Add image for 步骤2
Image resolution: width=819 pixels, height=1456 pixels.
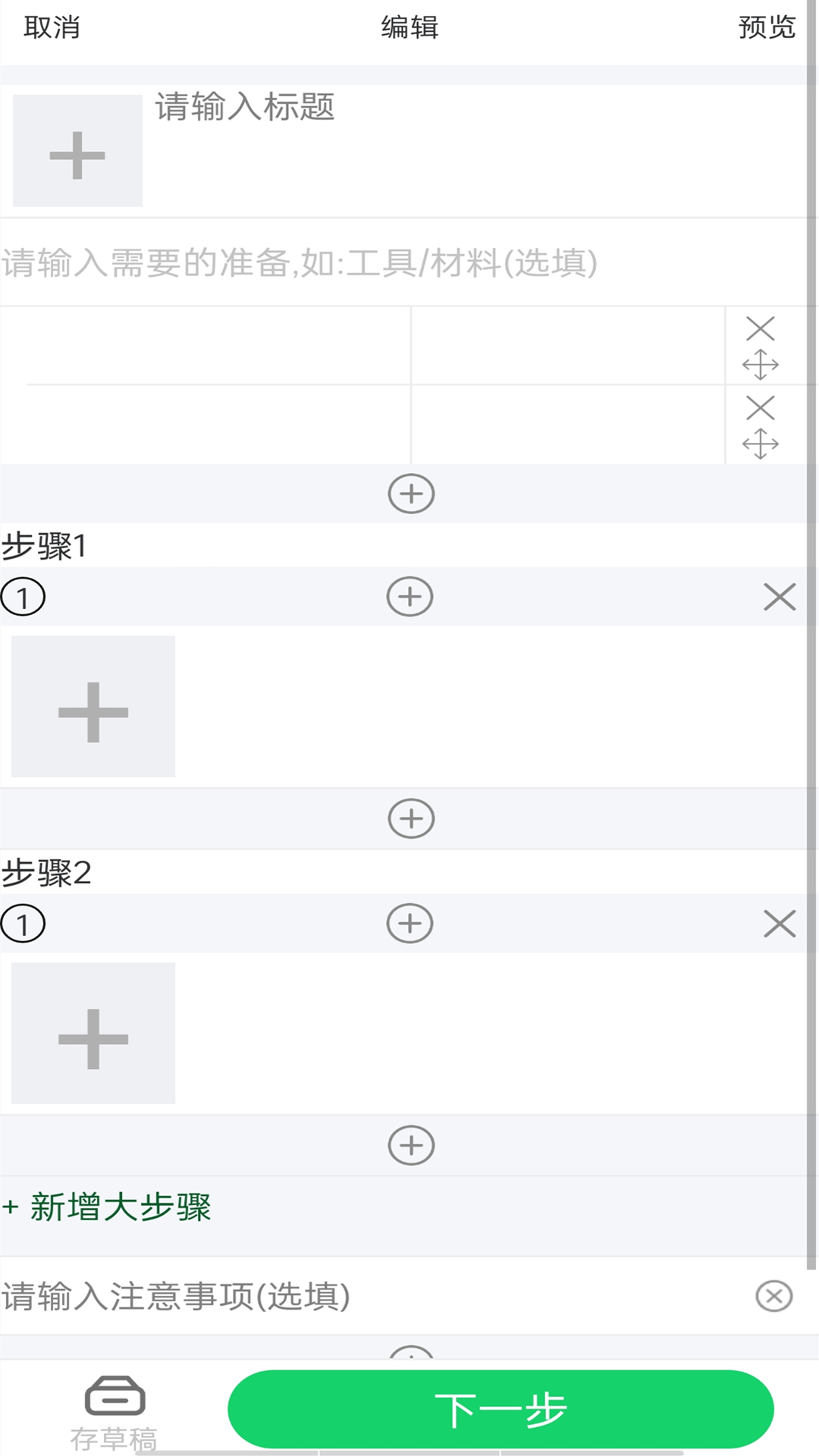pyautogui.click(x=93, y=1034)
